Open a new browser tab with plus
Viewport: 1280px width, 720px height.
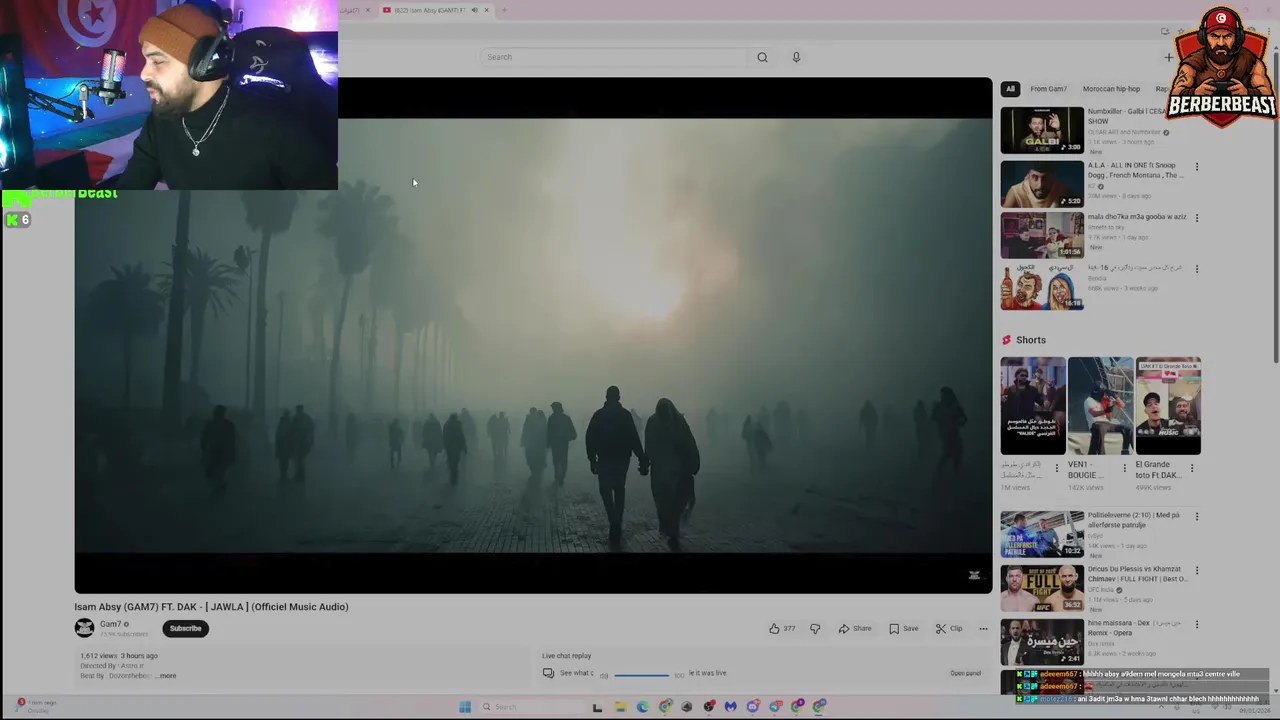504,10
